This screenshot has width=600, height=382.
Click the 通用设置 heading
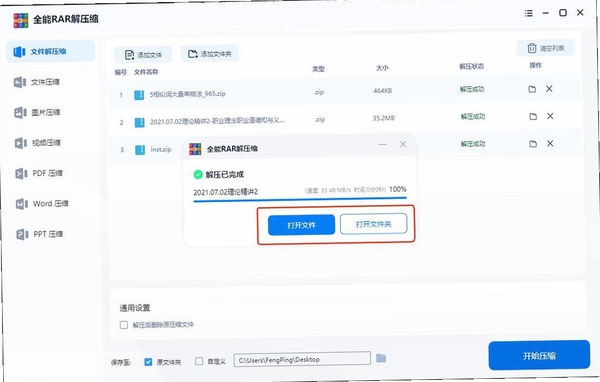pos(135,308)
